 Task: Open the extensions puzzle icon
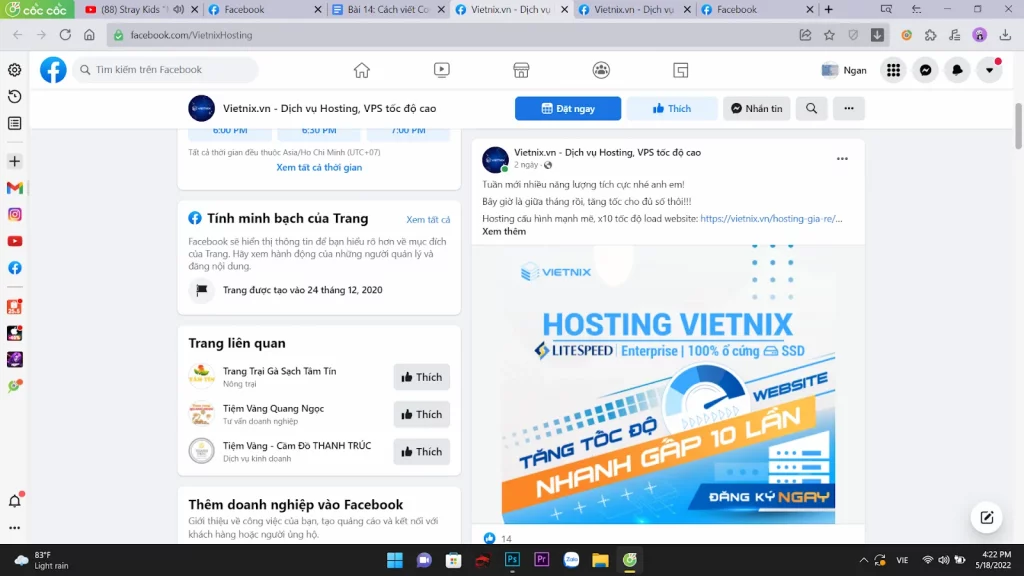click(931, 35)
